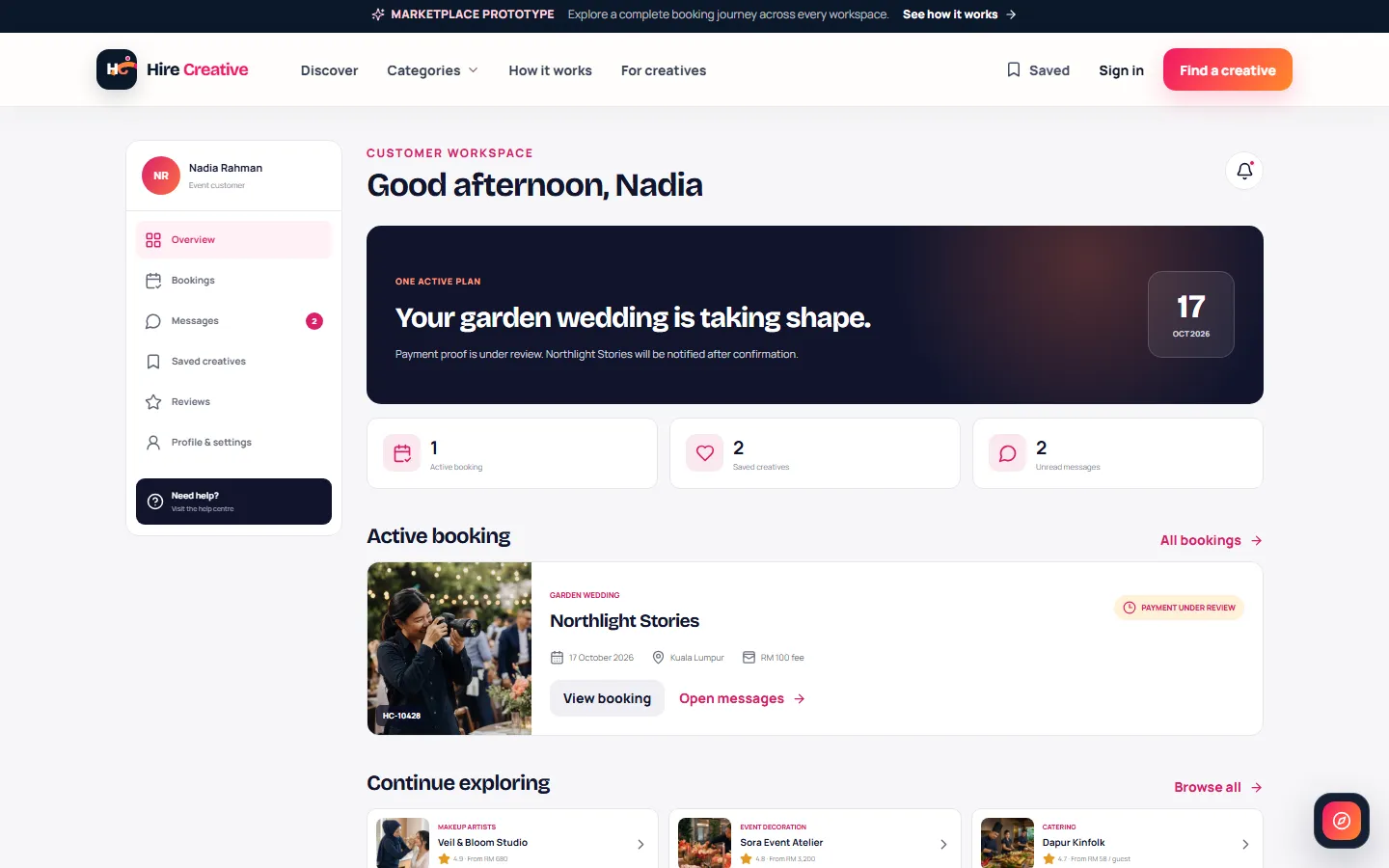Click the Hire Creative logo icon
The width and height of the screenshot is (1389, 868).
coord(117,69)
